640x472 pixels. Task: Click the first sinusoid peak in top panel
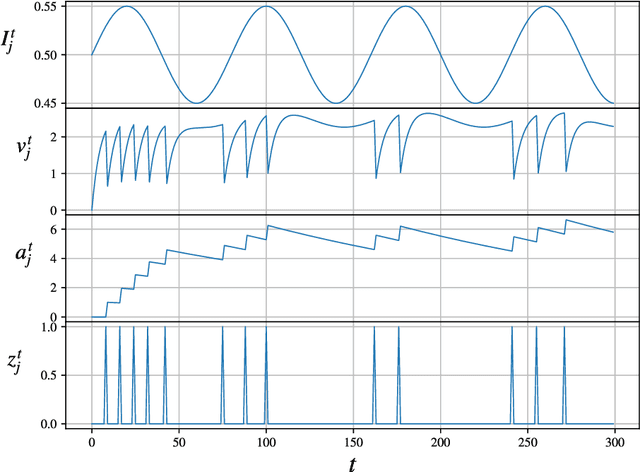[x=127, y=7]
